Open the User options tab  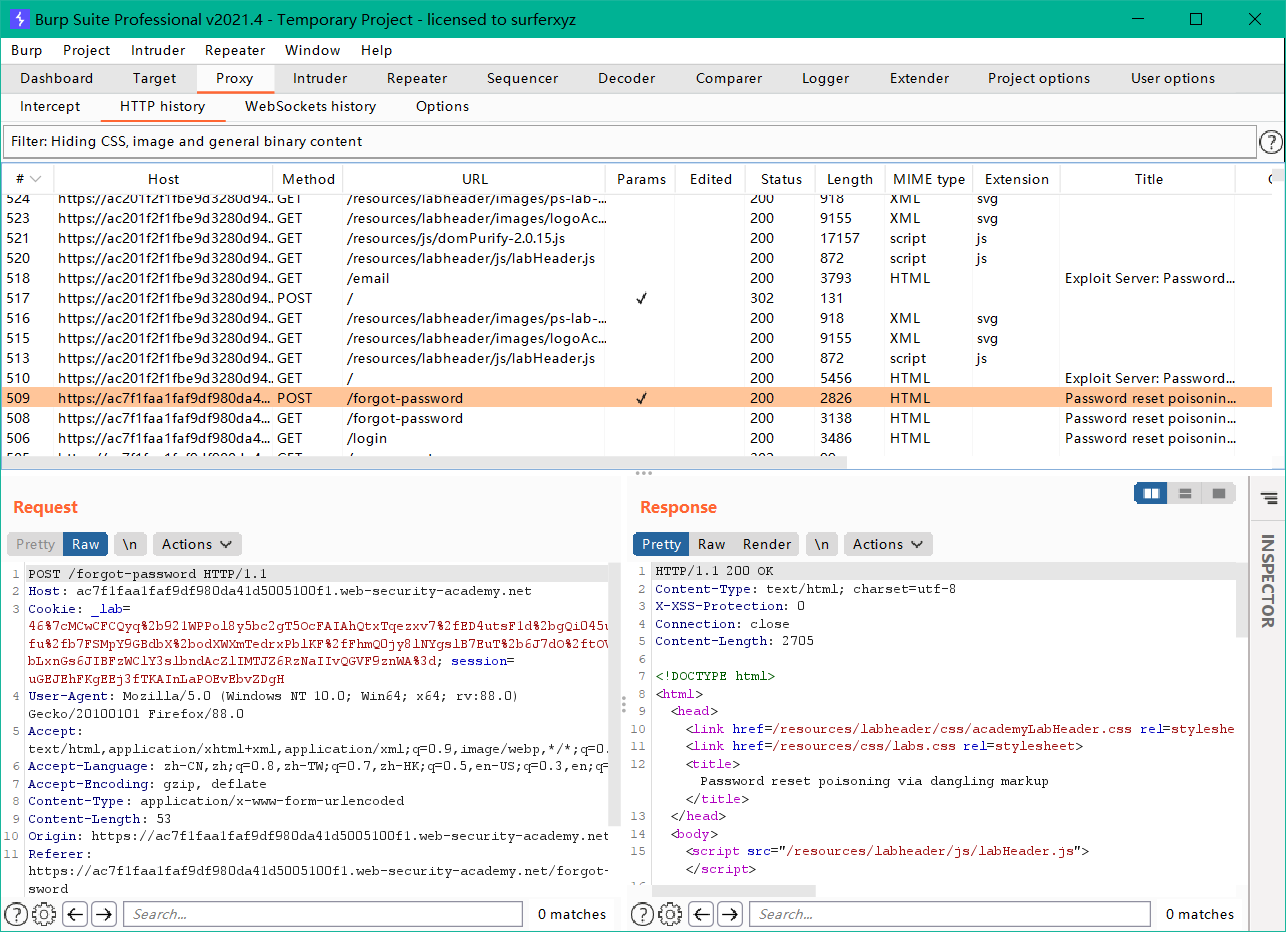(x=1173, y=78)
